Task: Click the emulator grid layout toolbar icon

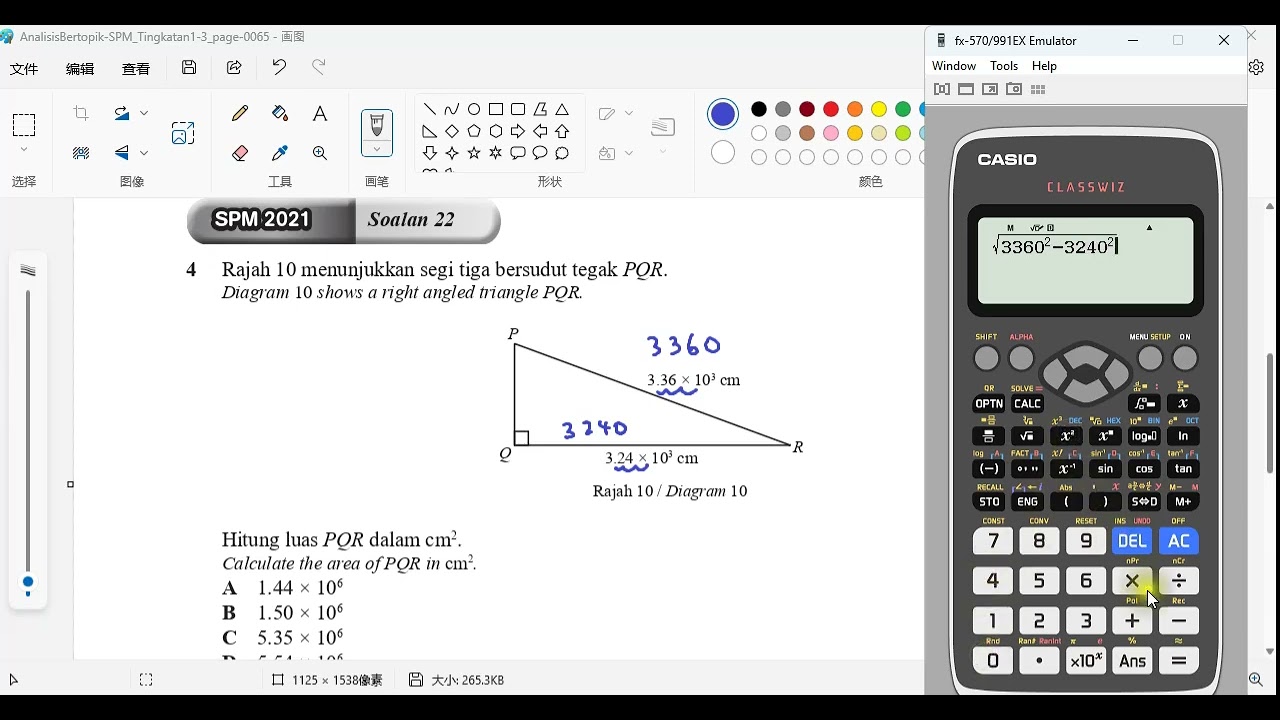Action: click(1038, 89)
